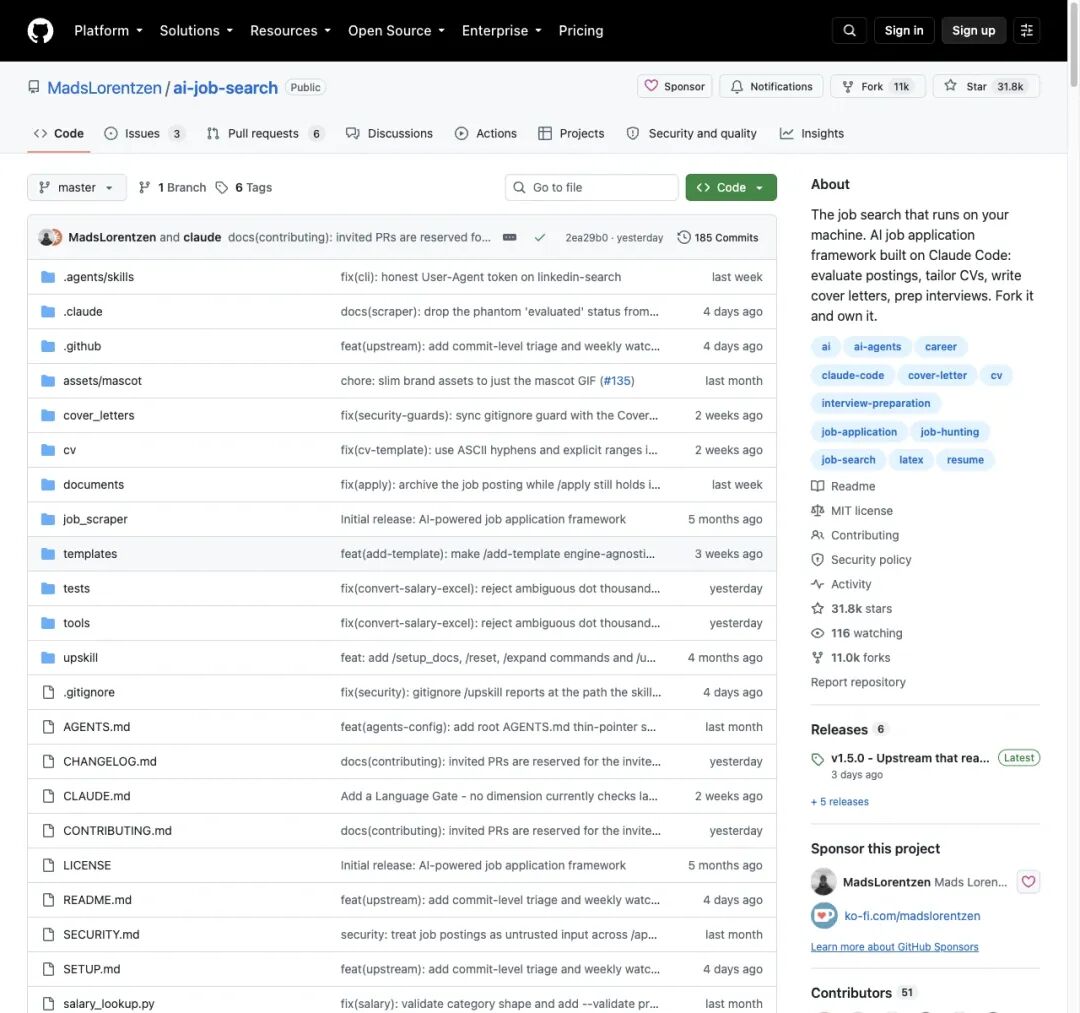Screen dimensions: 1080x1013
Task: Open the Pricing page
Action: coord(581,31)
